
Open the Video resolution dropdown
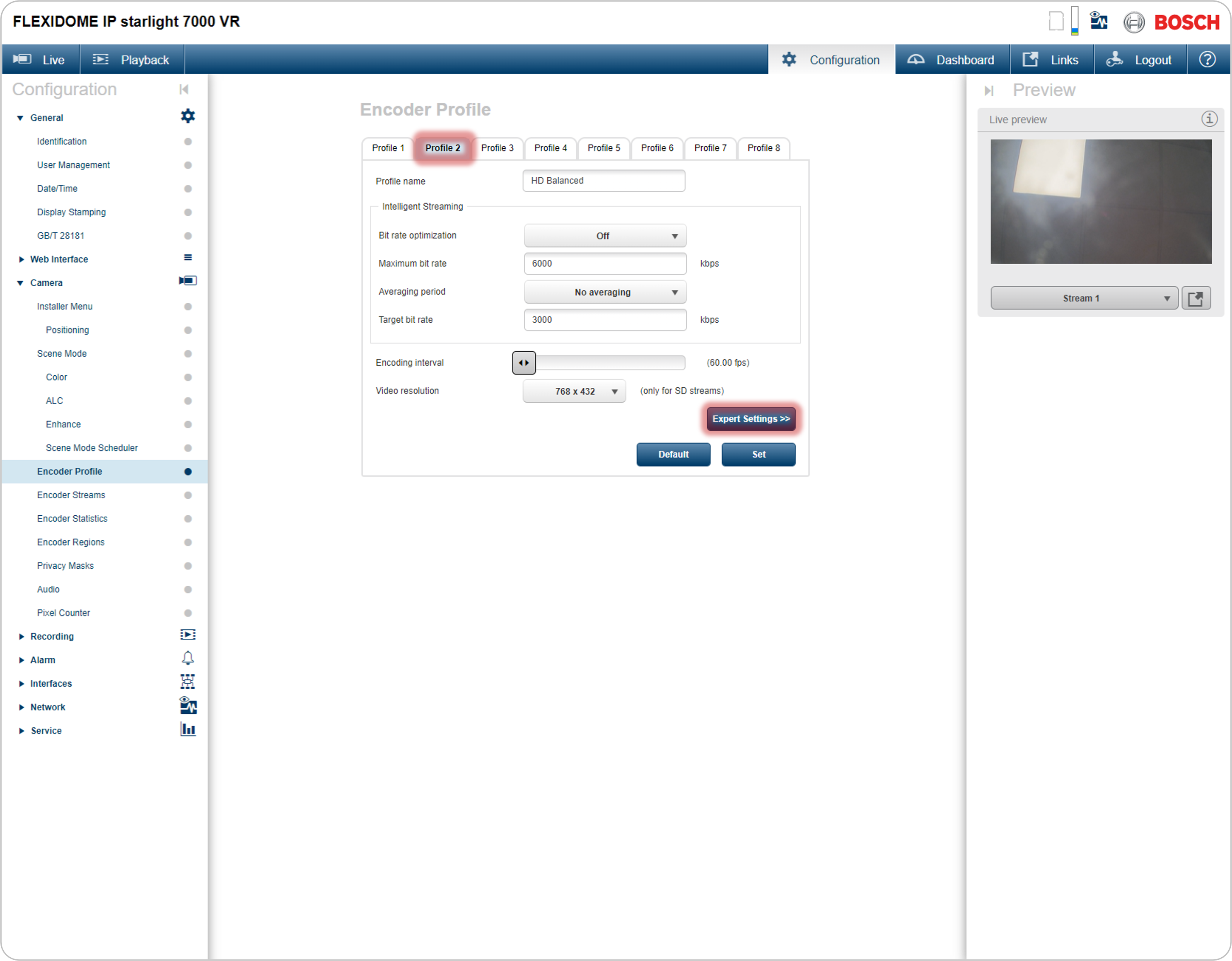pyautogui.click(x=574, y=392)
